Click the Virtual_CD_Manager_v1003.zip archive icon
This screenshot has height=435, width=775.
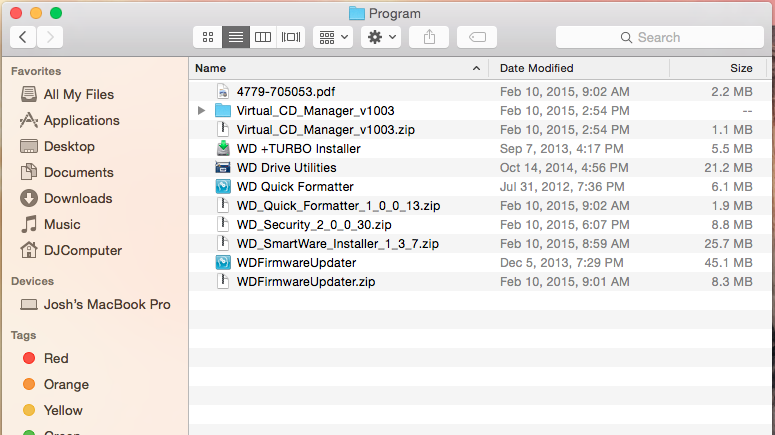point(223,130)
